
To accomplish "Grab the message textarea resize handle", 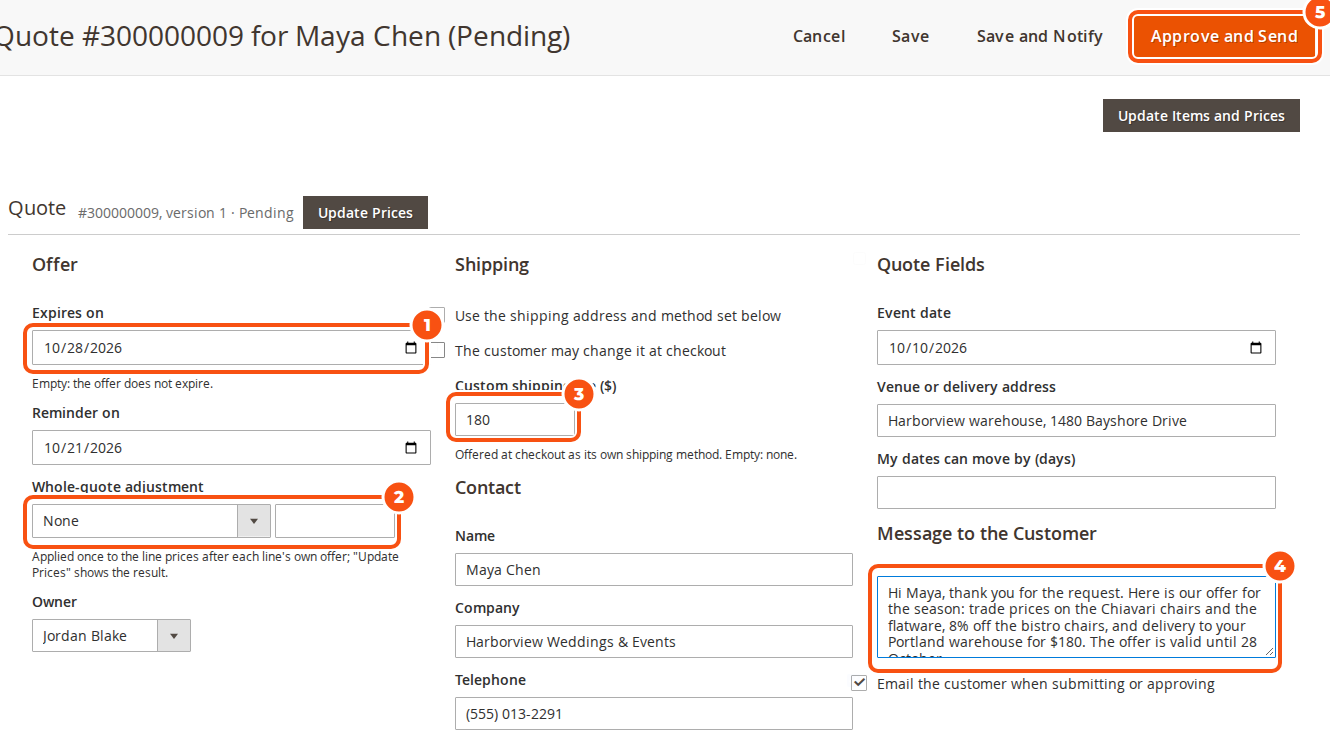I will (1269, 651).
